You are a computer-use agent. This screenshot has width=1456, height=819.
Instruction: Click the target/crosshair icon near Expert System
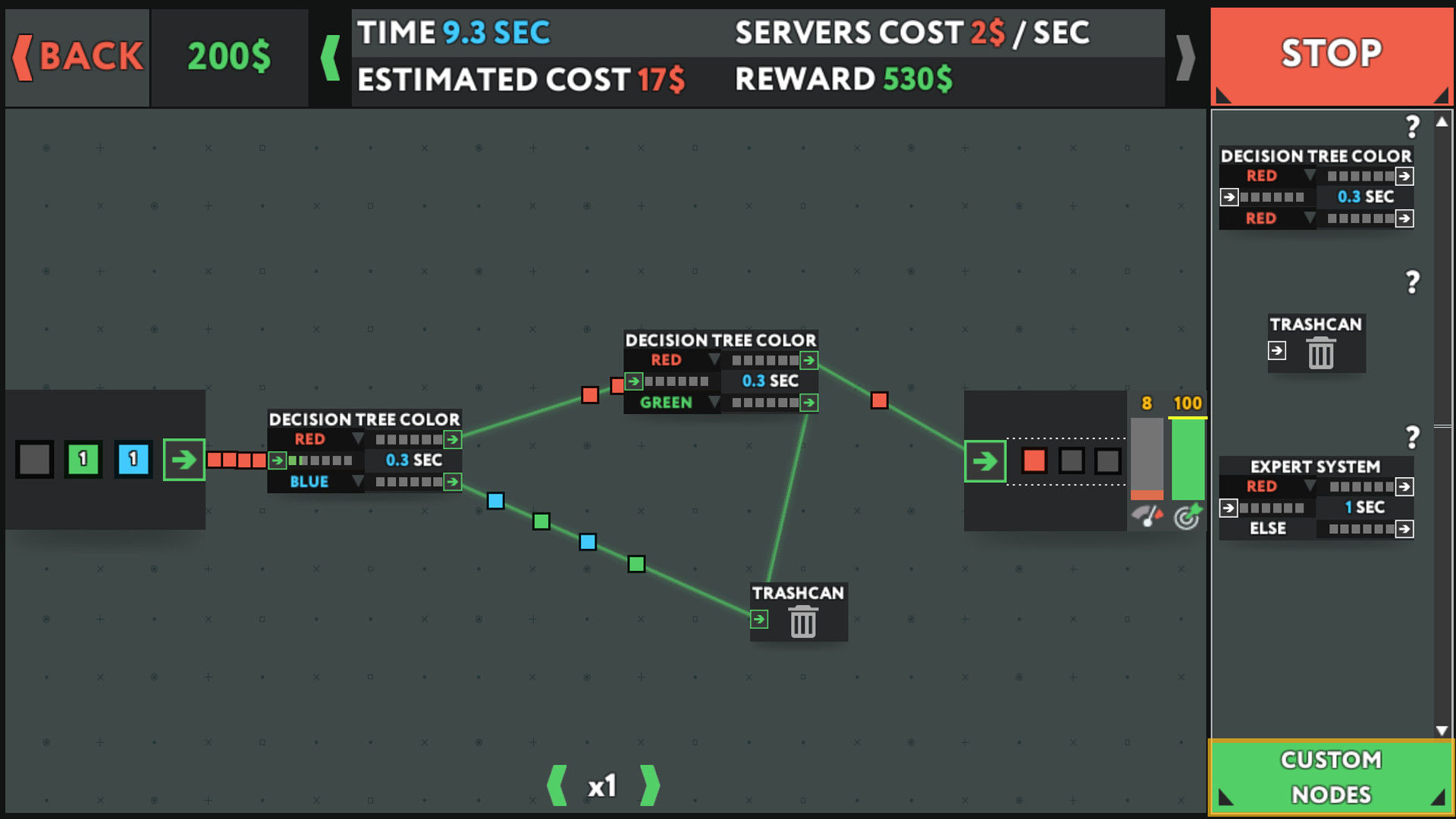[1185, 517]
